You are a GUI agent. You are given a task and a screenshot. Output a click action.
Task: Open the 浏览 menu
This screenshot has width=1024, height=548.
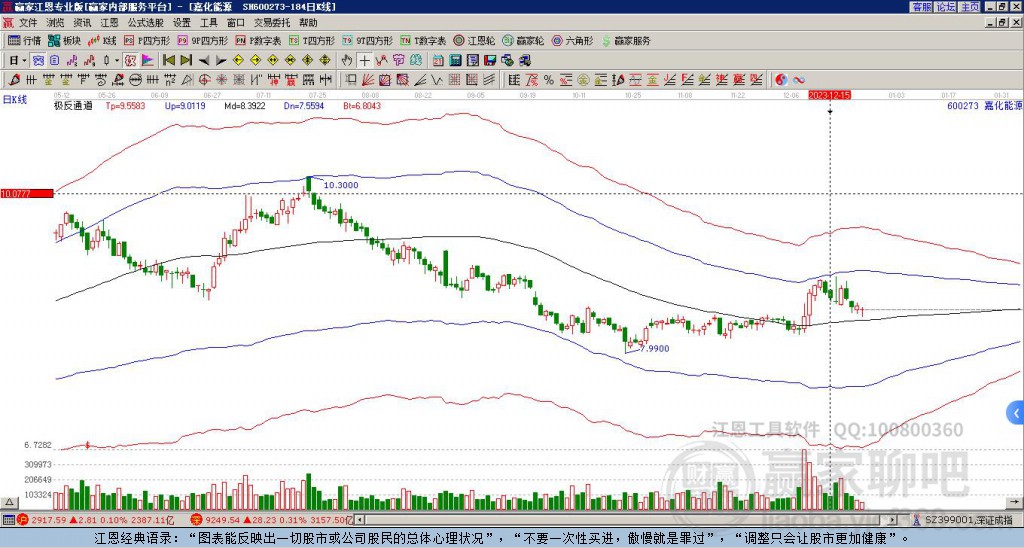pos(56,23)
